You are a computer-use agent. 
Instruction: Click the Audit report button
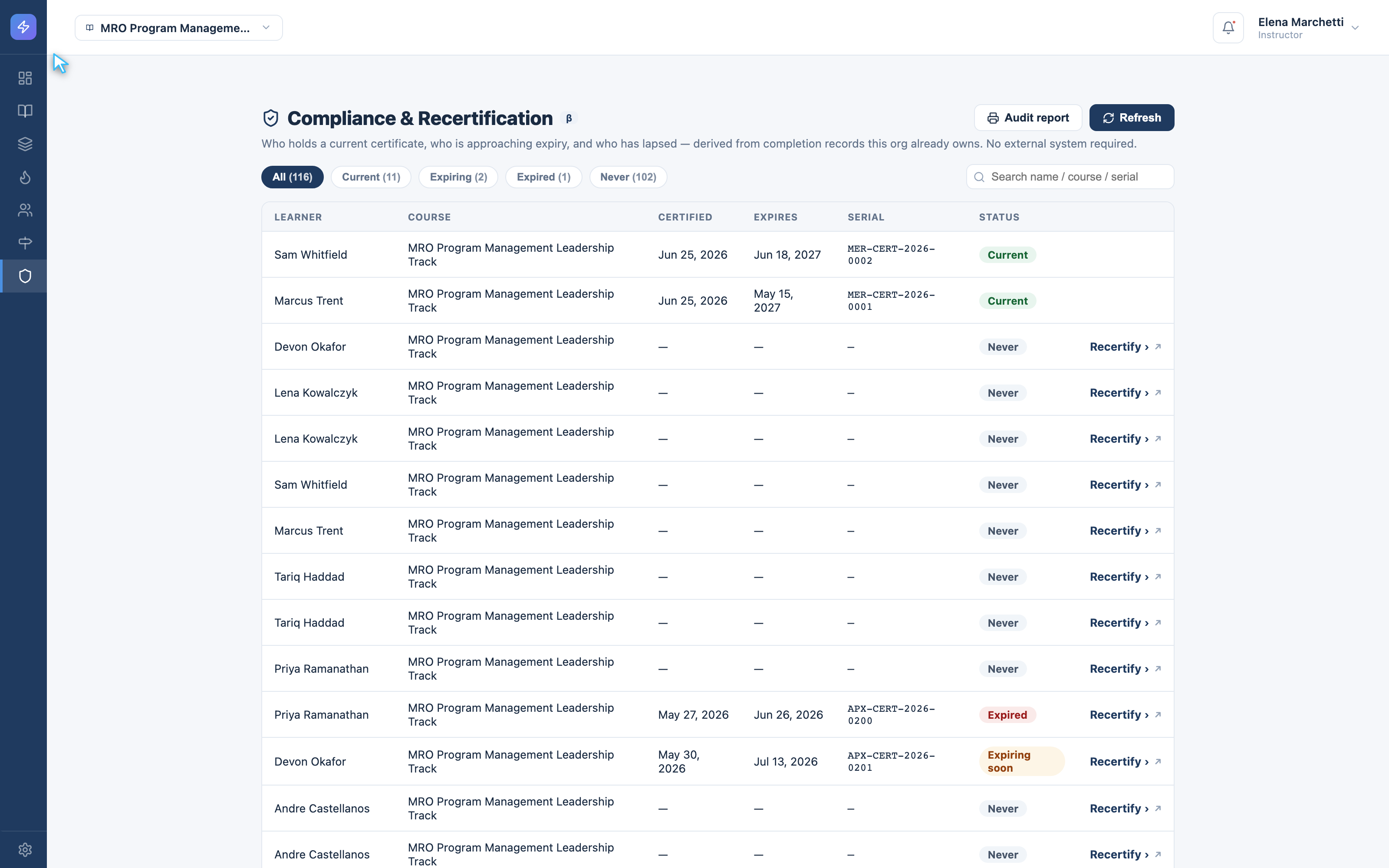(1028, 118)
